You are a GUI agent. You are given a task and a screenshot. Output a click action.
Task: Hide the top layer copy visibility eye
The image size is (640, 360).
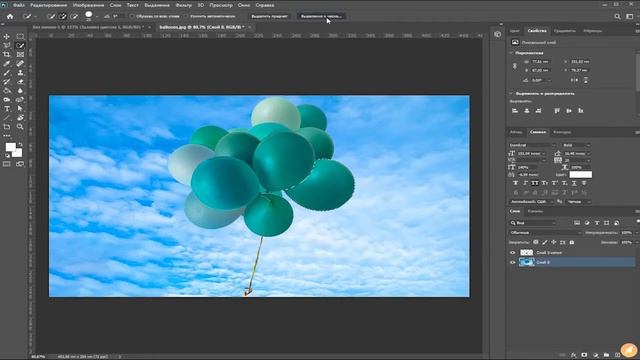(x=513, y=253)
